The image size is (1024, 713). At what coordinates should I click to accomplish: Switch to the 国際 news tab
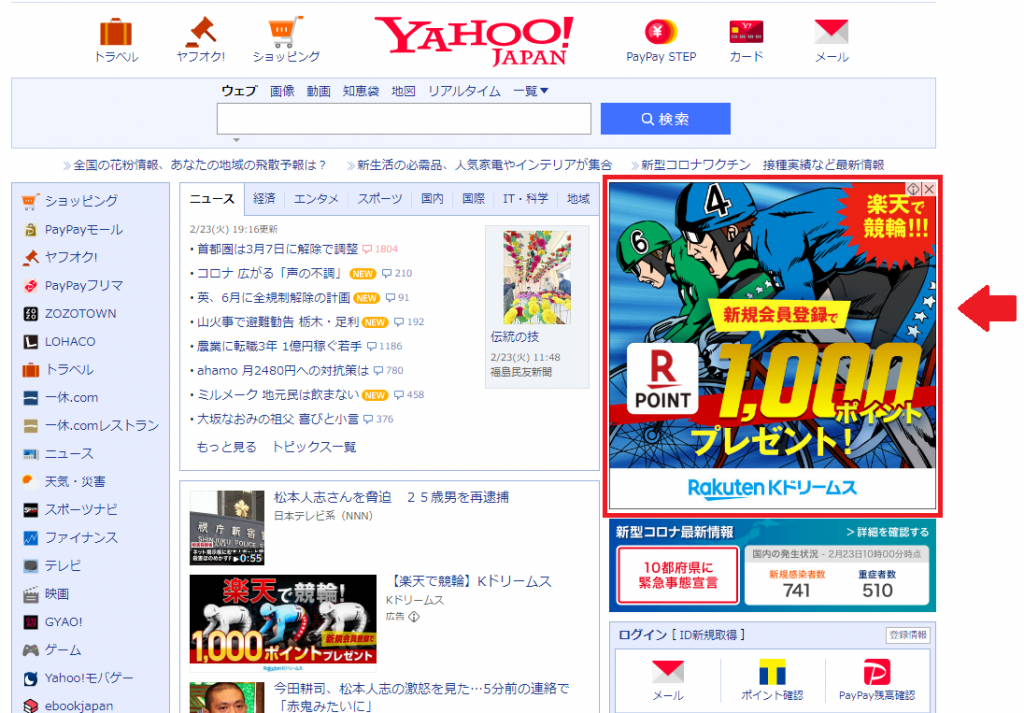click(x=473, y=198)
